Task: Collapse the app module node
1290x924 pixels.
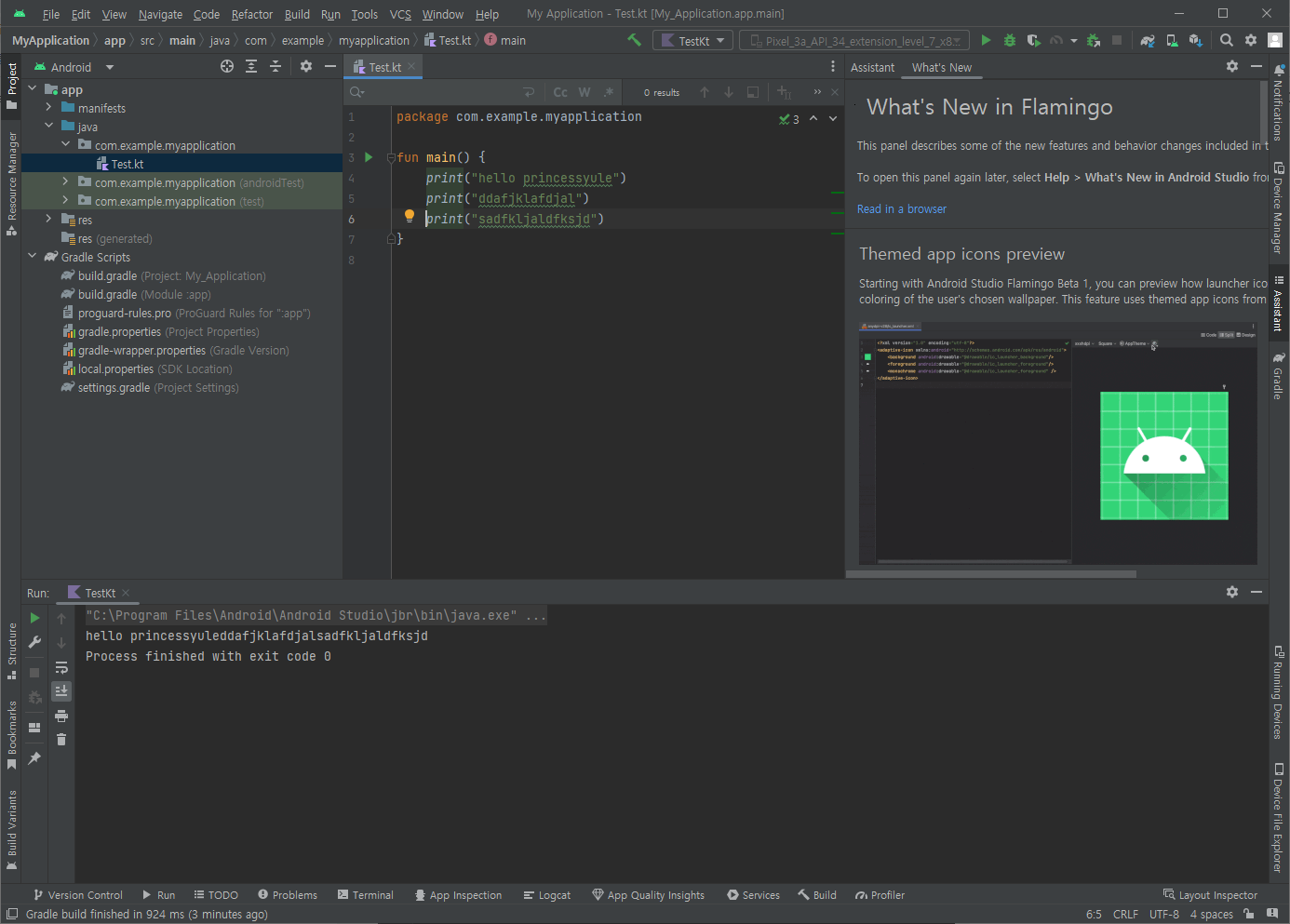Action: (x=33, y=89)
